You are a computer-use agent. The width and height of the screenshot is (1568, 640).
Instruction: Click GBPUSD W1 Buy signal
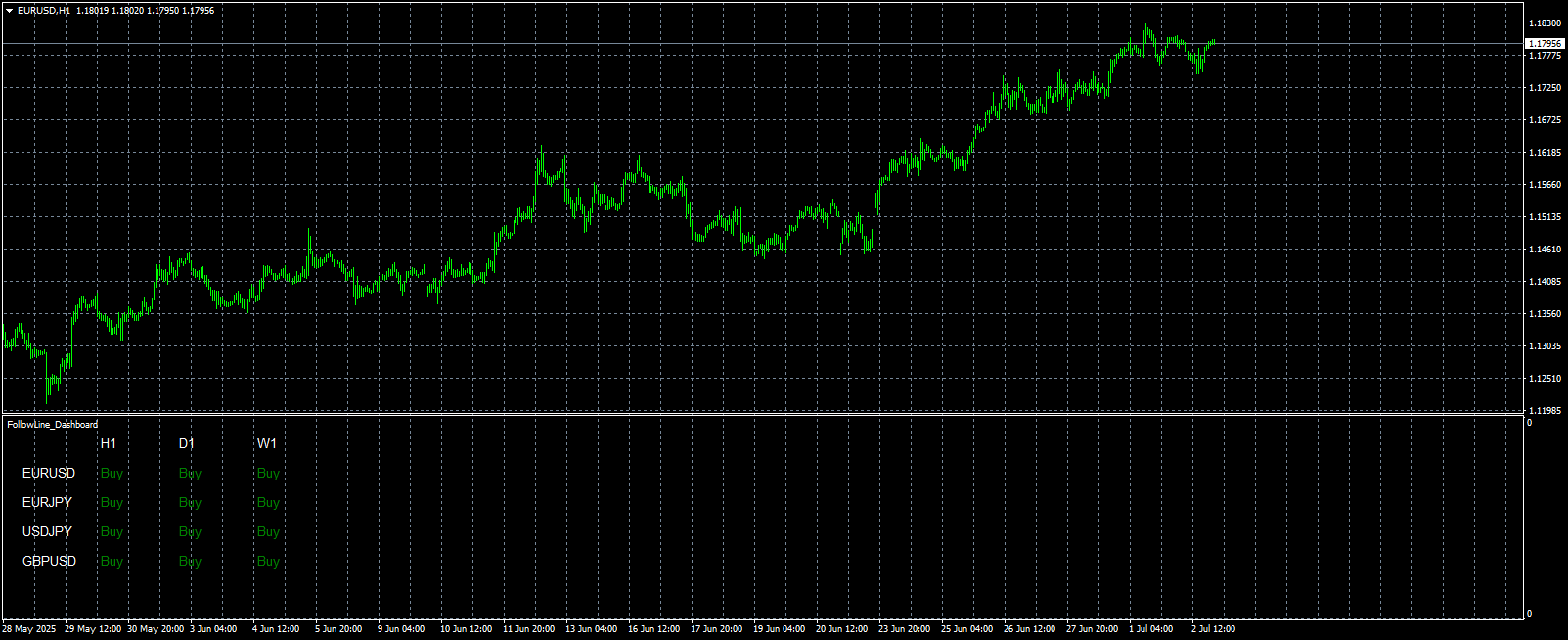(268, 562)
